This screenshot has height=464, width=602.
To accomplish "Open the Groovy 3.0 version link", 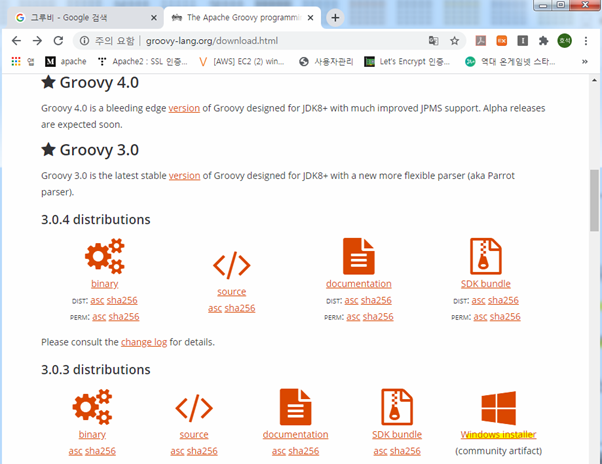I will pos(184,176).
